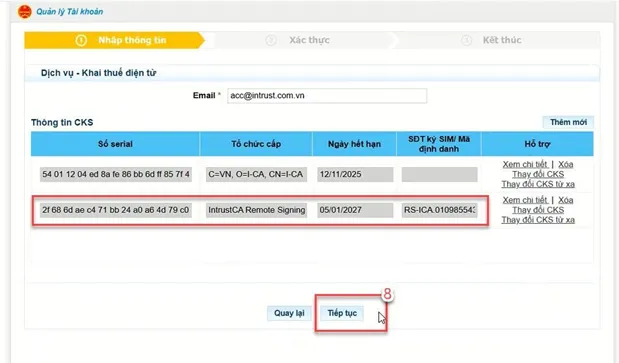Click Thay đổi CKS for I-CA certificate

click(x=538, y=174)
